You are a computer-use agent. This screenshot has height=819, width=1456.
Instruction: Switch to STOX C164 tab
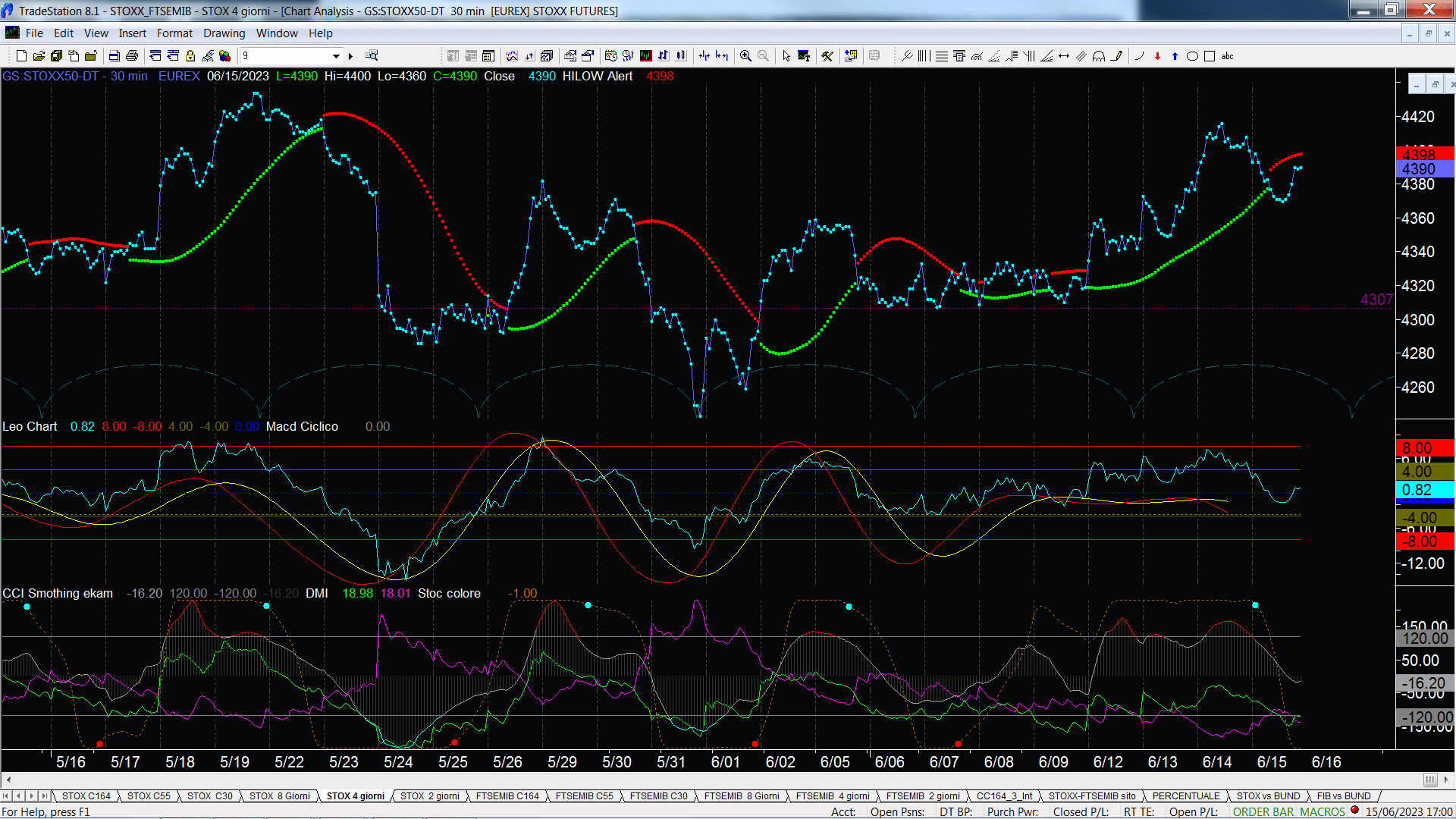(x=86, y=796)
